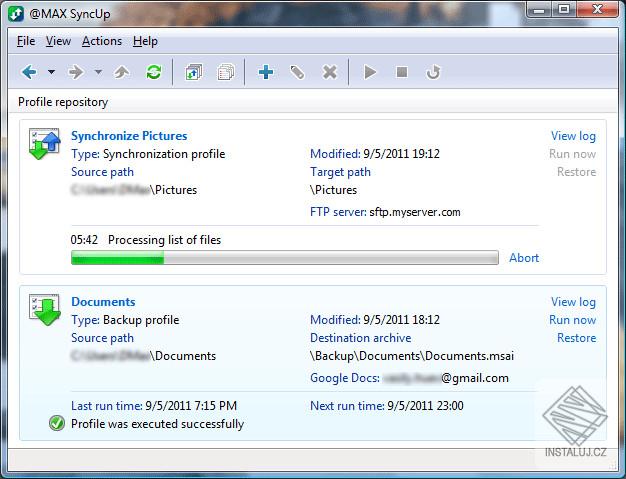Click the green synchronization progress bar
Screen dimensions: 626x479
[285, 258]
